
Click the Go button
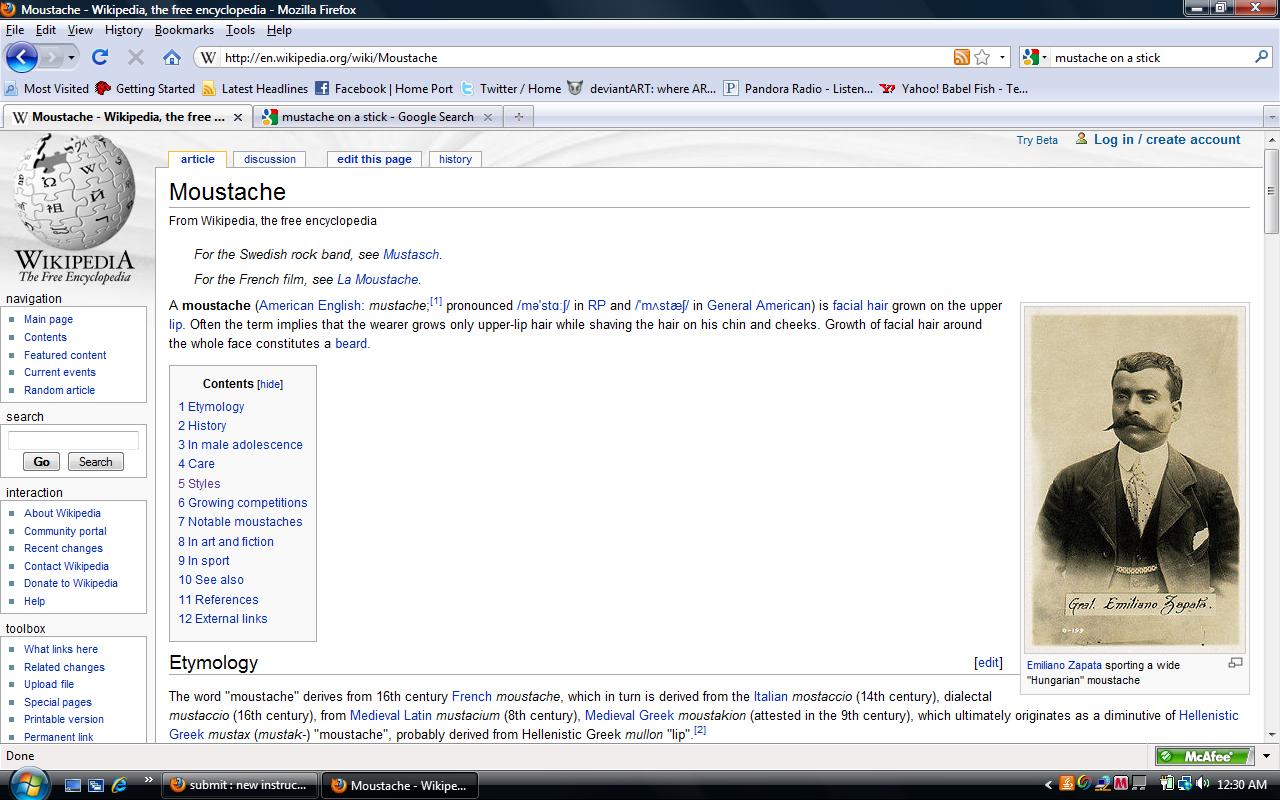[41, 462]
